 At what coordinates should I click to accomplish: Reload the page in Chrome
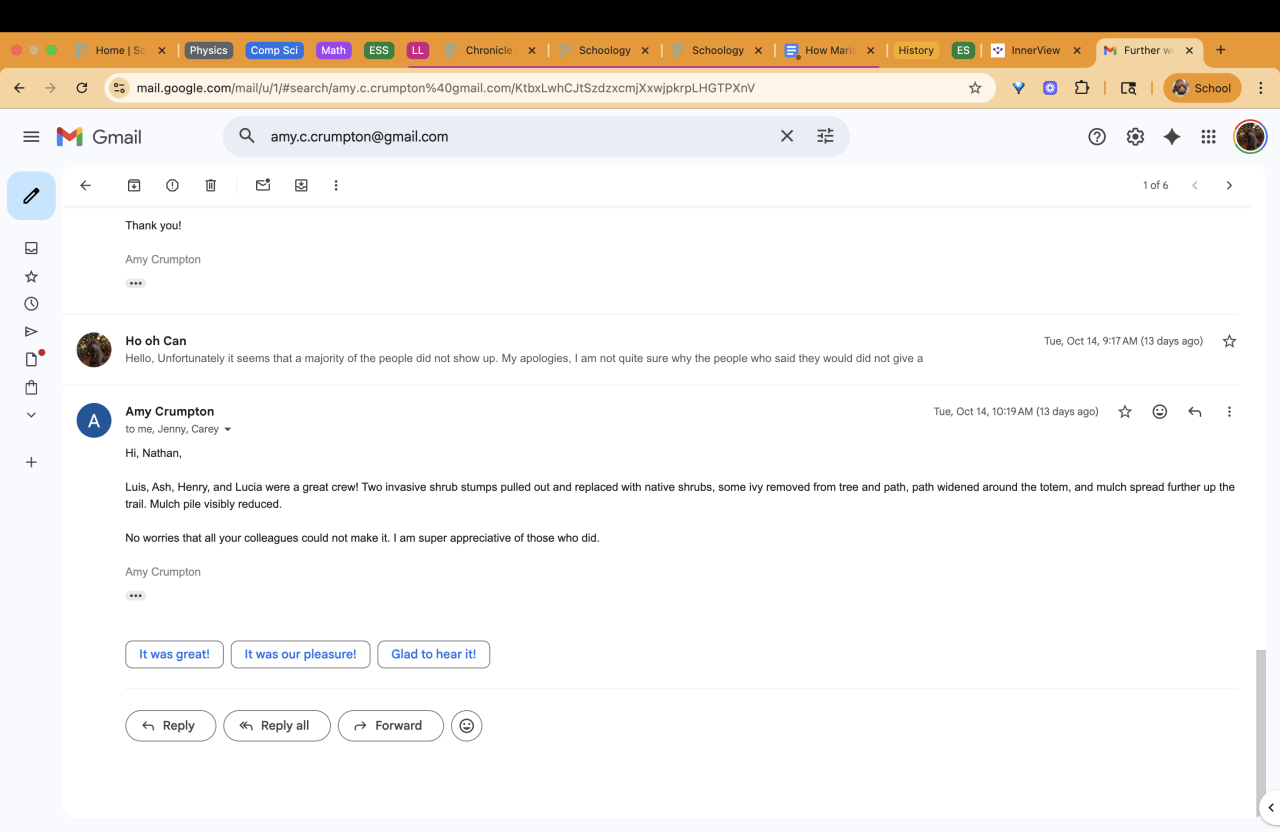coord(82,88)
